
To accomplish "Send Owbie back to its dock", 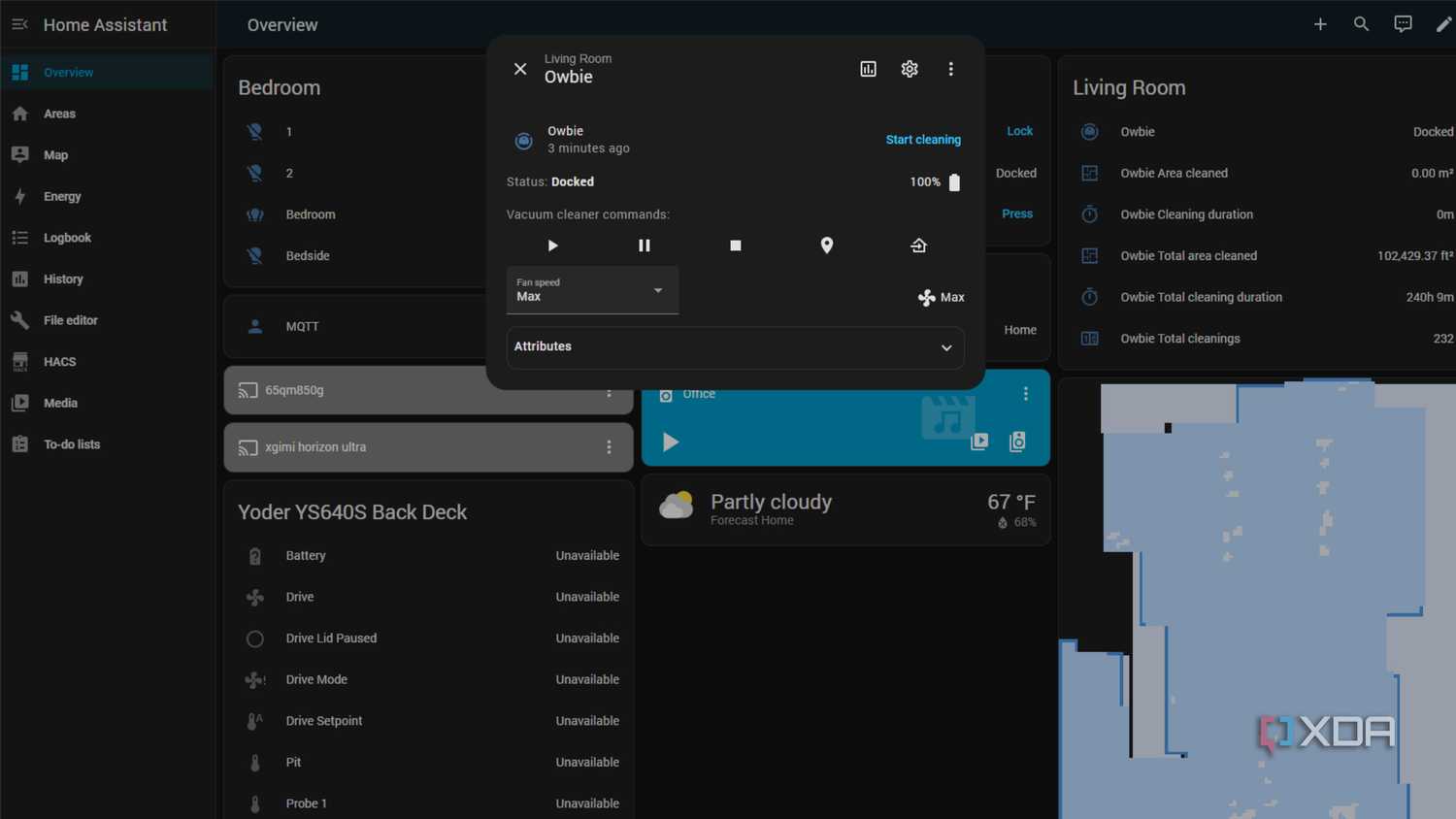I will tap(918, 246).
